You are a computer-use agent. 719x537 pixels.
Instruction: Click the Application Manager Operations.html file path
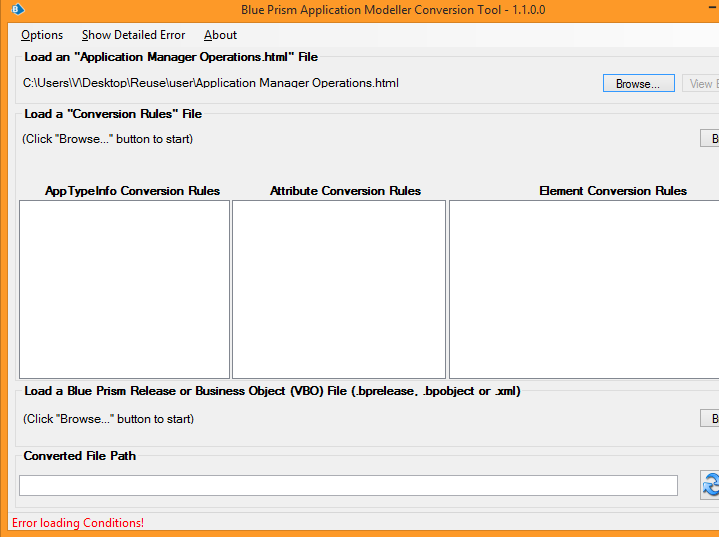[x=211, y=83]
